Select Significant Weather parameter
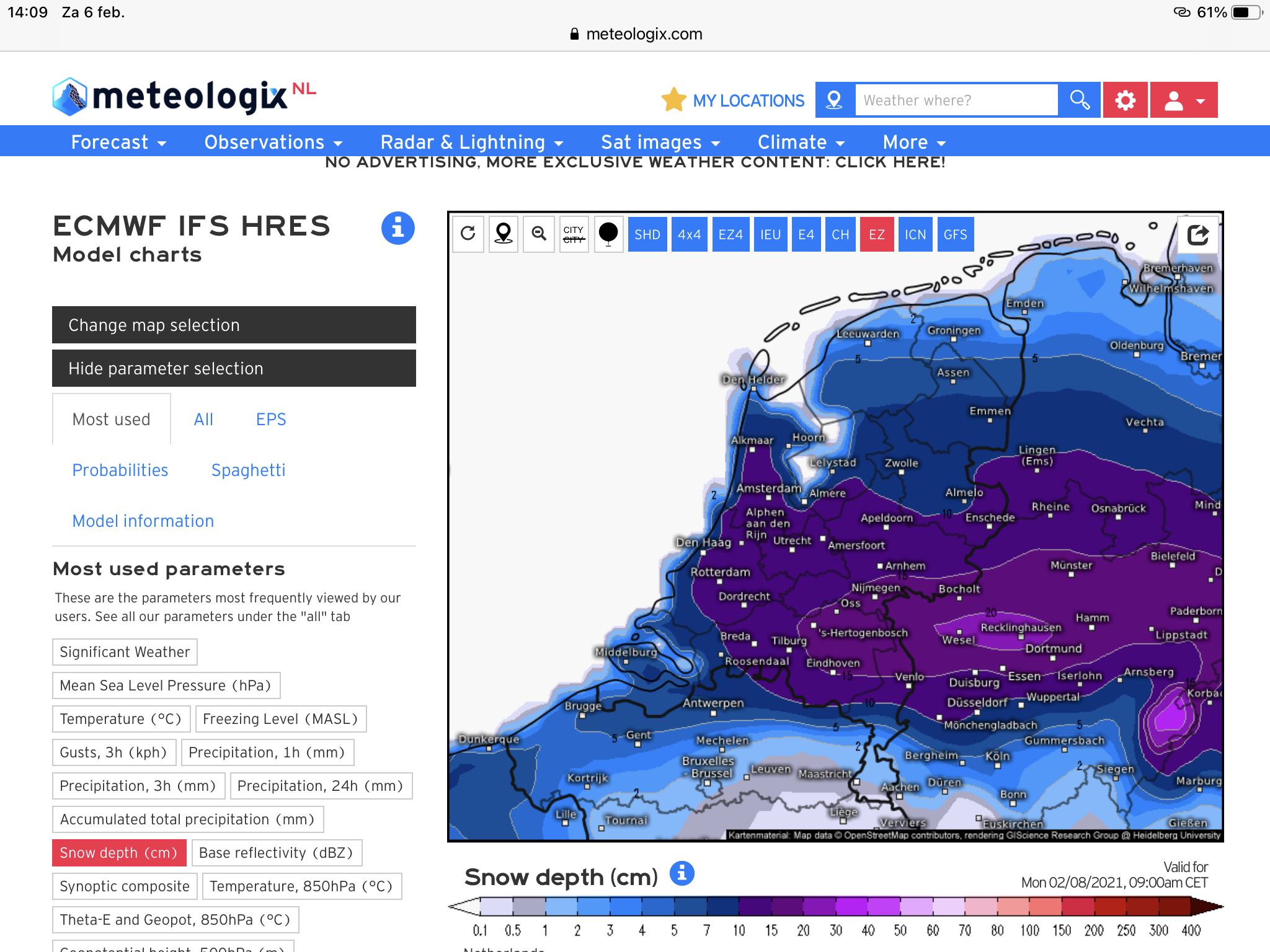This screenshot has width=1270, height=952. (x=125, y=652)
